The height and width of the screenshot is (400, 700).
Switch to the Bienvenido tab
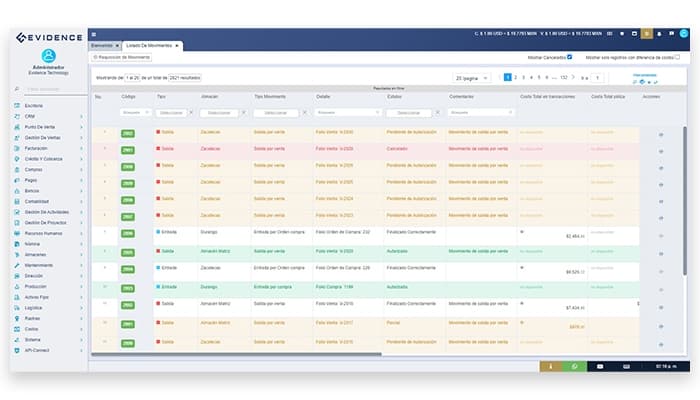(102, 45)
